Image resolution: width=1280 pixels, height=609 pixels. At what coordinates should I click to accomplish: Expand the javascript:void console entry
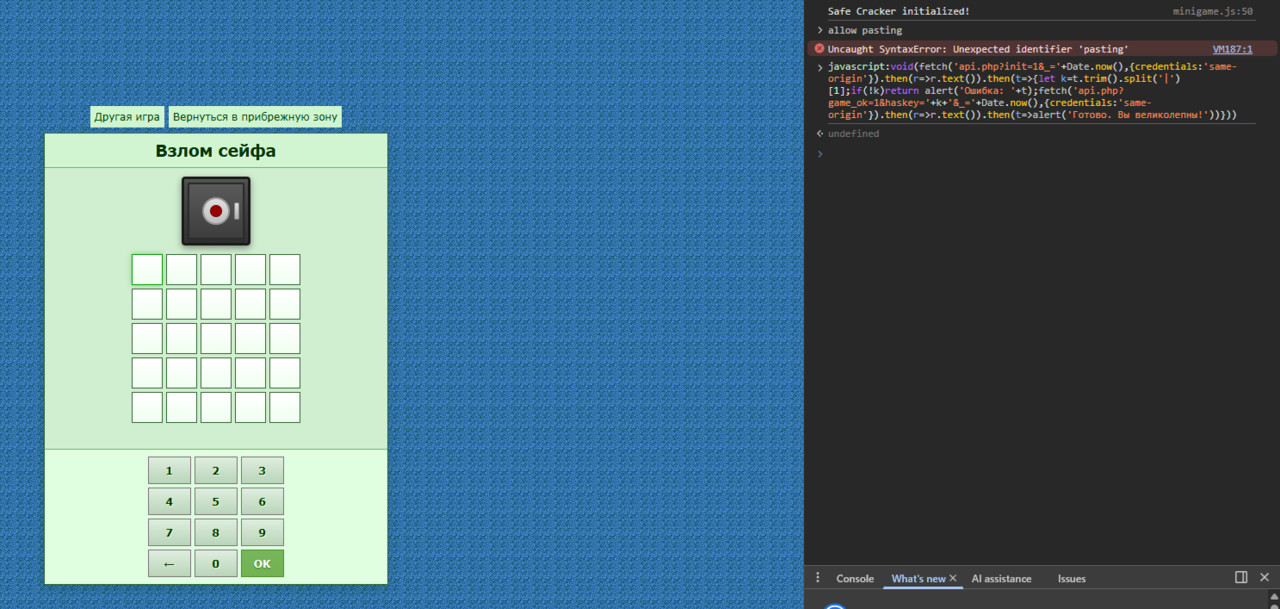(x=820, y=67)
